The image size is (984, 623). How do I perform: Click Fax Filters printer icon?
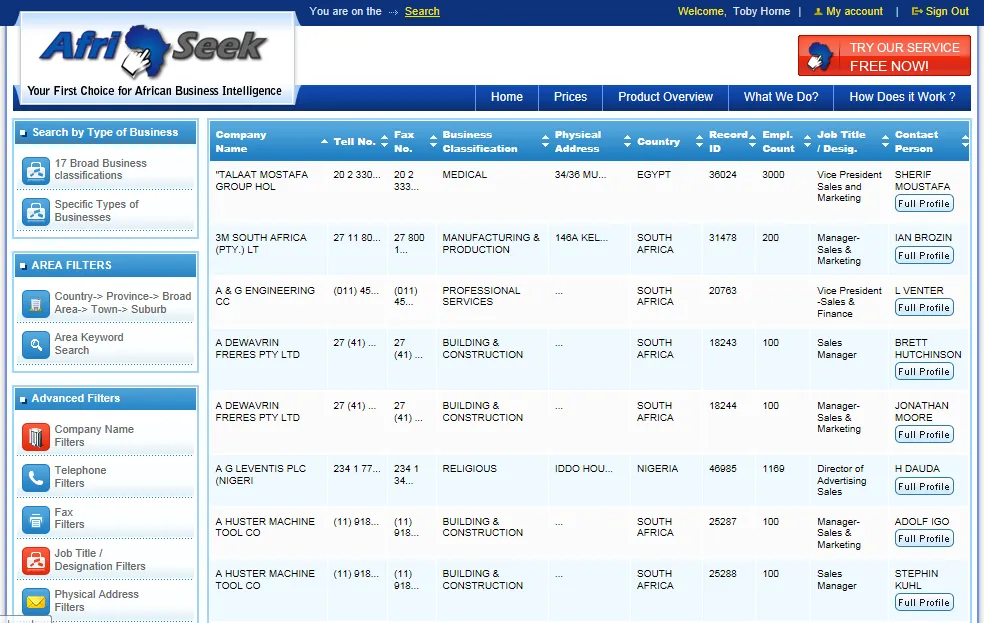click(36, 519)
